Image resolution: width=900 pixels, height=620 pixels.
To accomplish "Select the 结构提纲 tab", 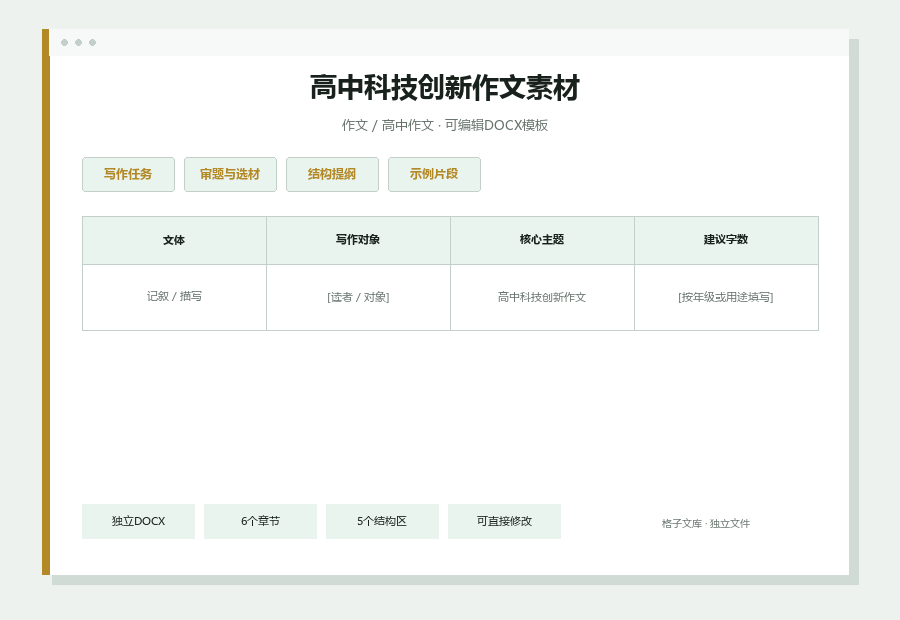I will tap(332, 175).
